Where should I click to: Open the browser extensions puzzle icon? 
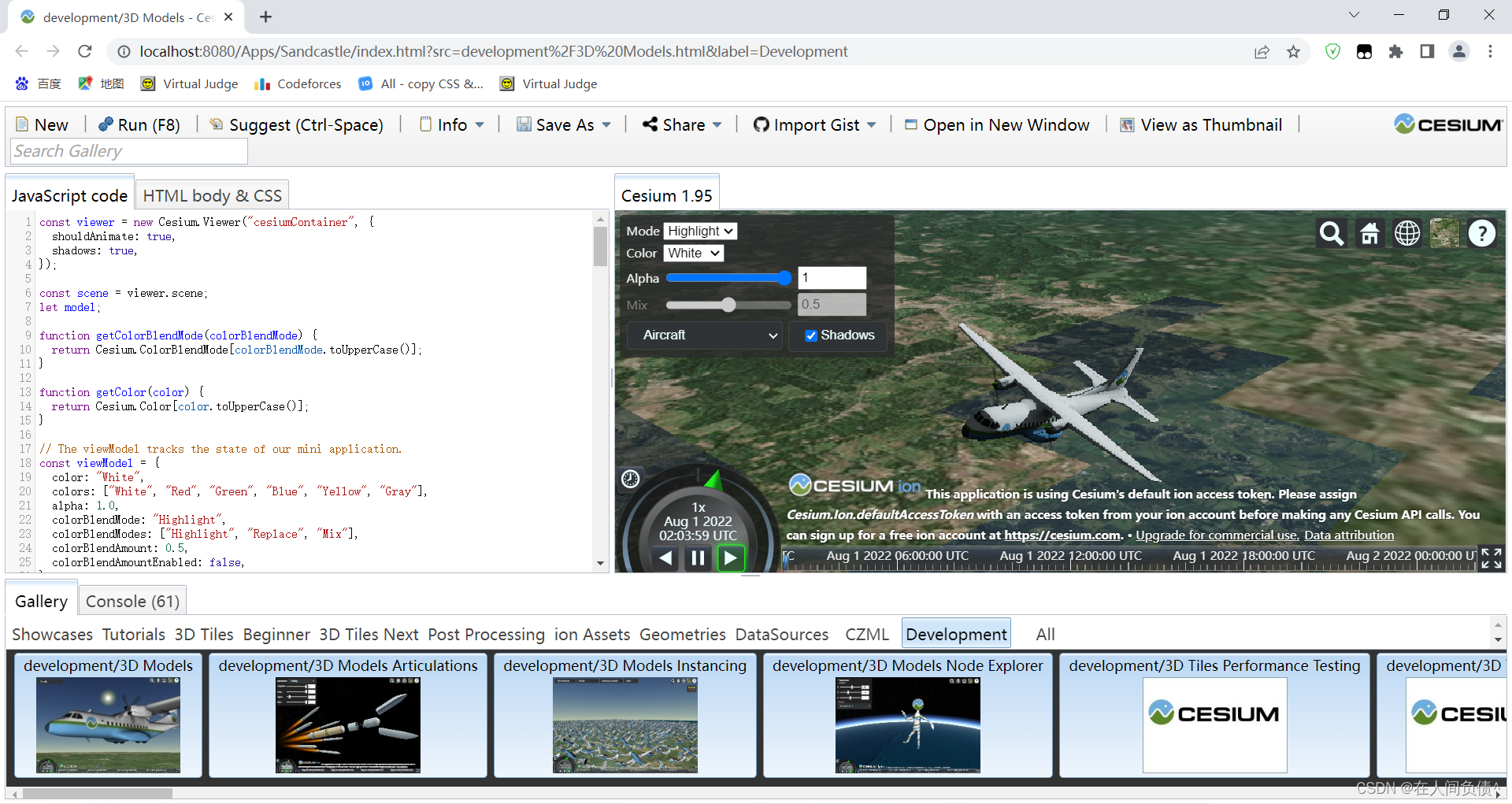point(1395,51)
